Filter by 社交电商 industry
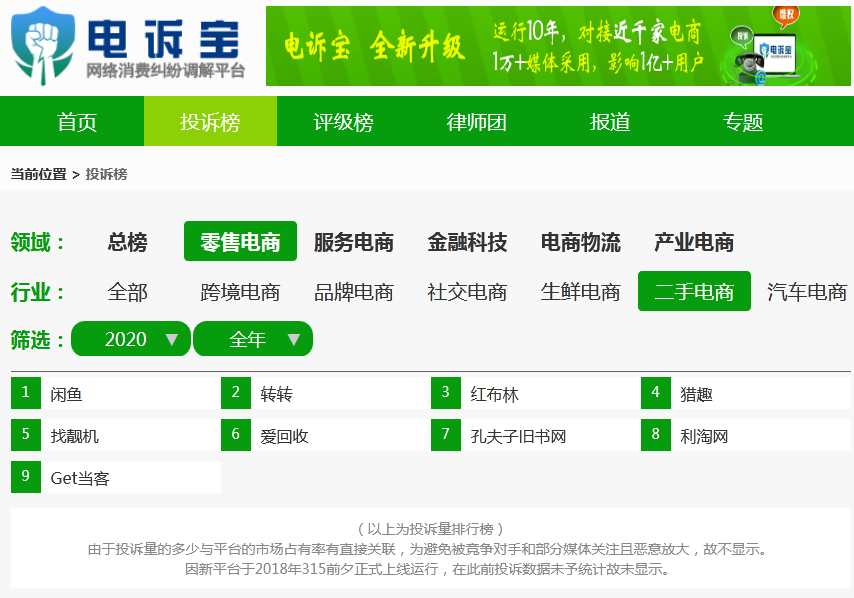 pyautogui.click(x=467, y=292)
